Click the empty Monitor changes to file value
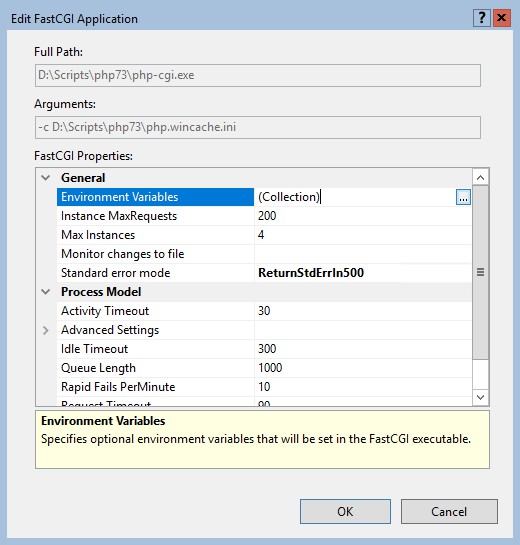 click(363, 254)
